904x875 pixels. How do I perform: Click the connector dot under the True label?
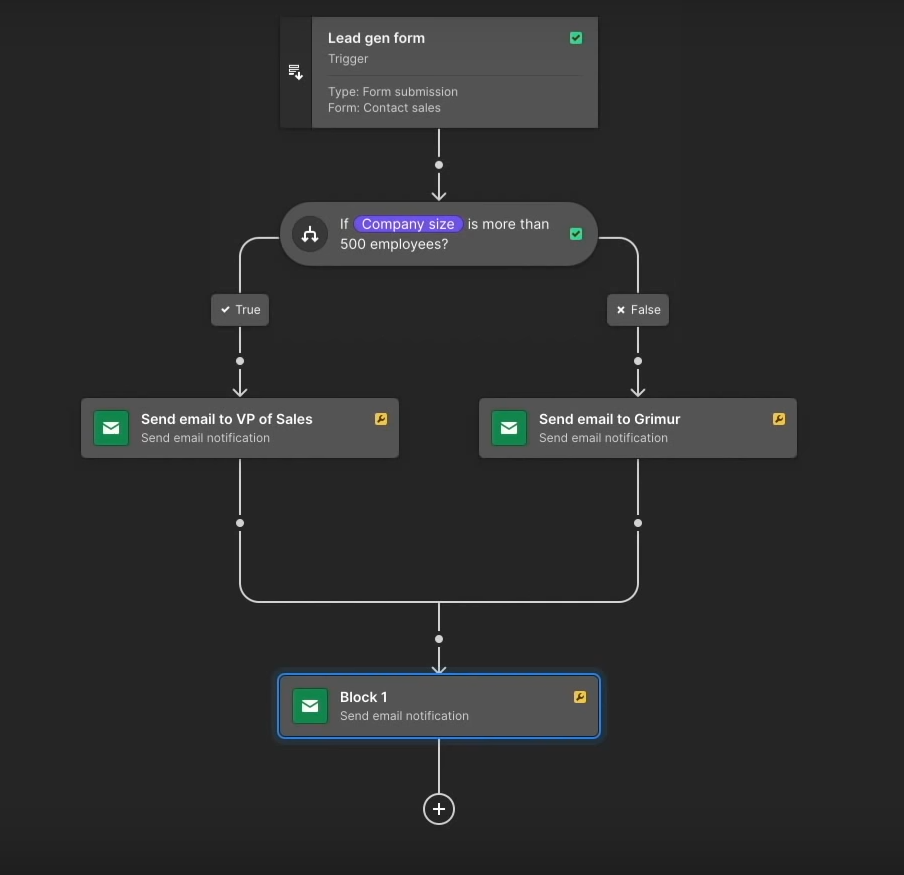240,361
